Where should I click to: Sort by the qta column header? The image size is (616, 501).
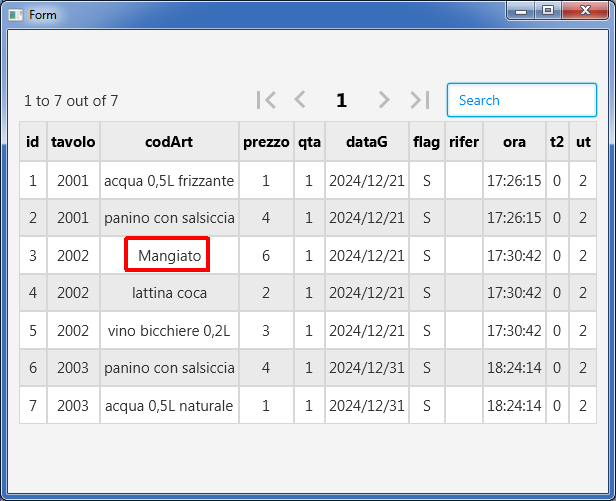[309, 141]
